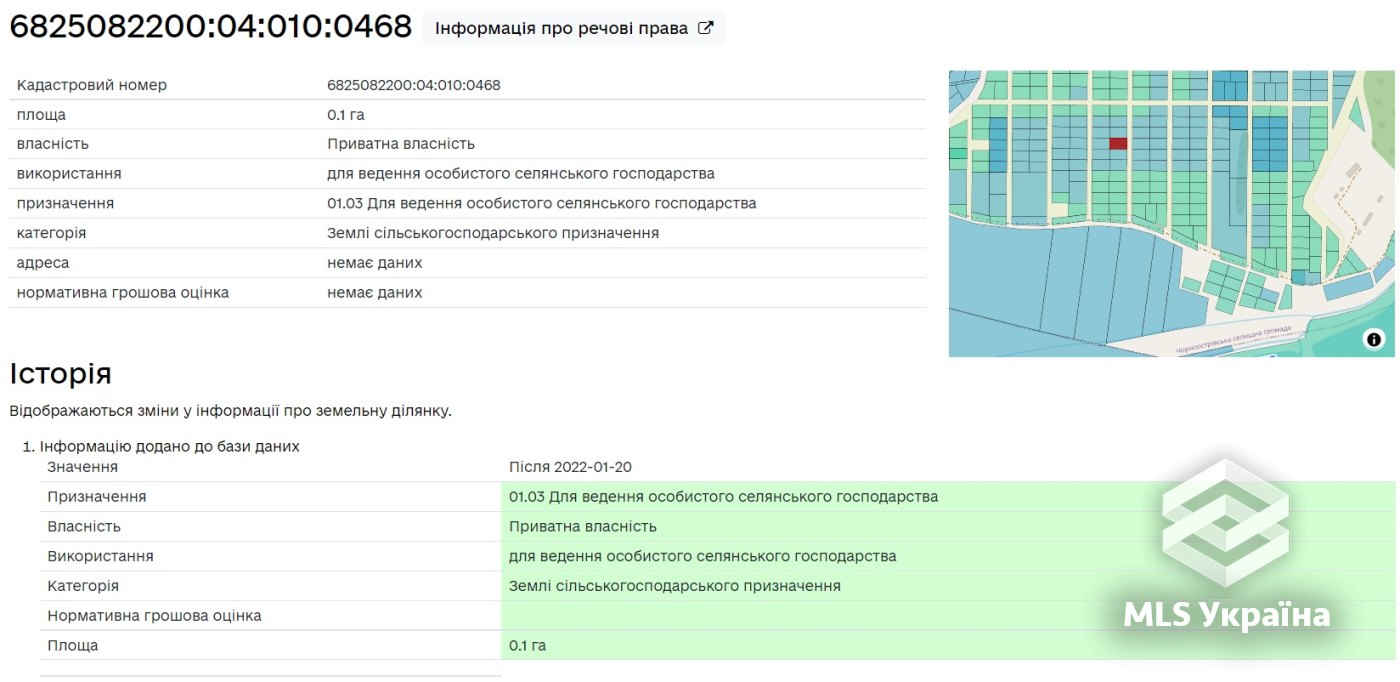This screenshot has height=682, width=1400.
Task: Click the Інформацію додано до бази даних entry
Action: pos(170,447)
